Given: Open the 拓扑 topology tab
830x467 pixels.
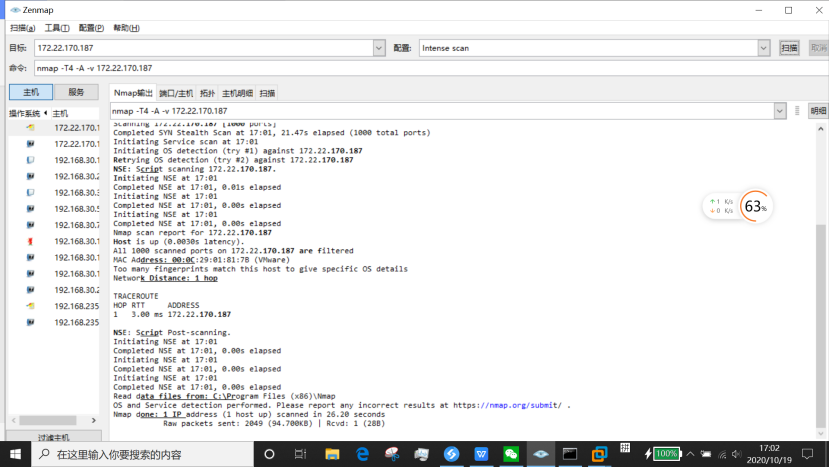Looking at the screenshot, I should click(207, 93).
